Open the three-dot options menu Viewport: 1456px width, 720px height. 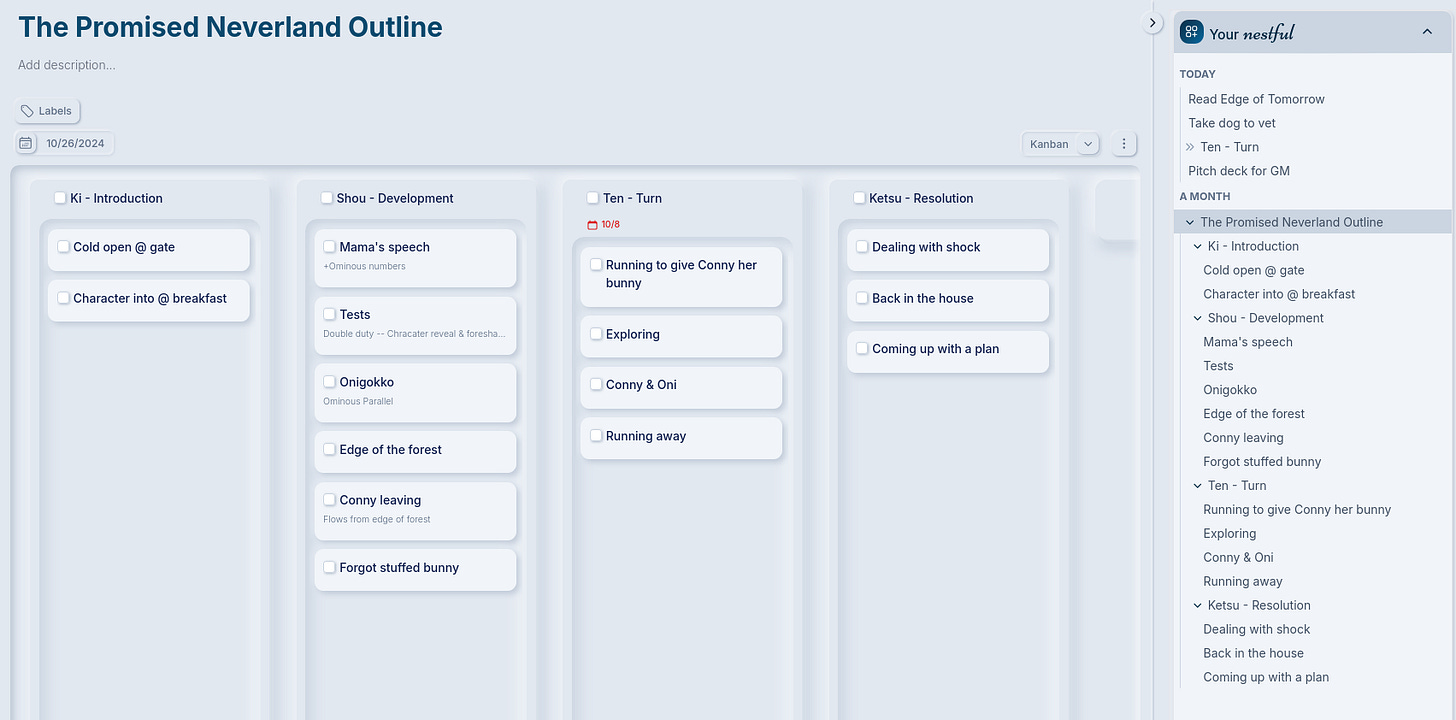tap(1124, 144)
